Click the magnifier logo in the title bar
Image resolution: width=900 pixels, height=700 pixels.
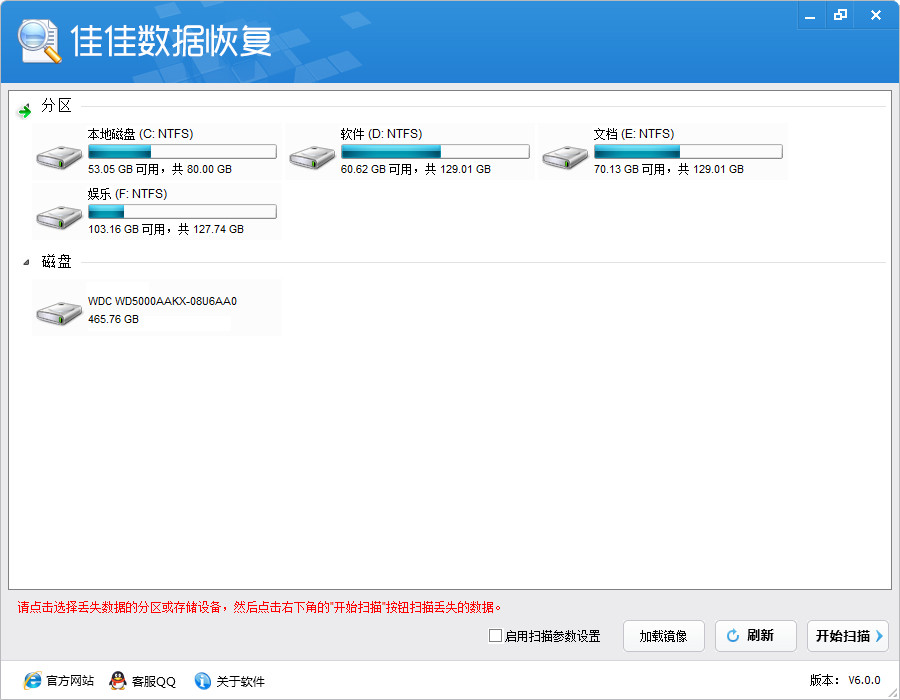tap(38, 40)
